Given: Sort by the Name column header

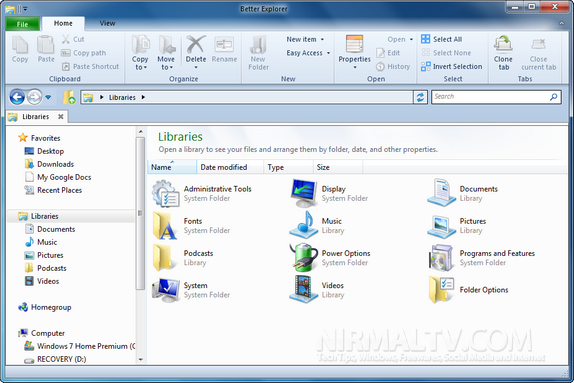Looking at the screenshot, I should coord(172,167).
